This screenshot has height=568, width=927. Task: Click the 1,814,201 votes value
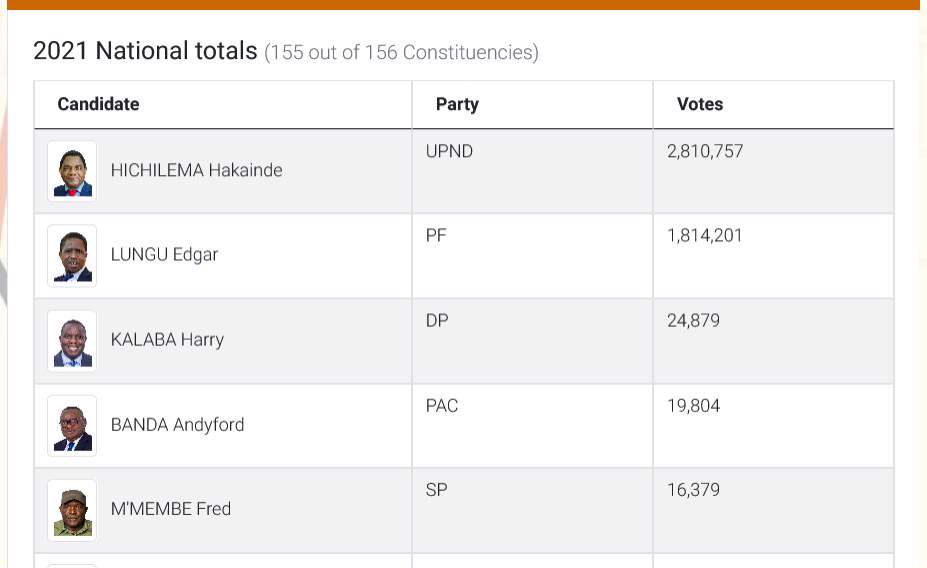coord(704,236)
